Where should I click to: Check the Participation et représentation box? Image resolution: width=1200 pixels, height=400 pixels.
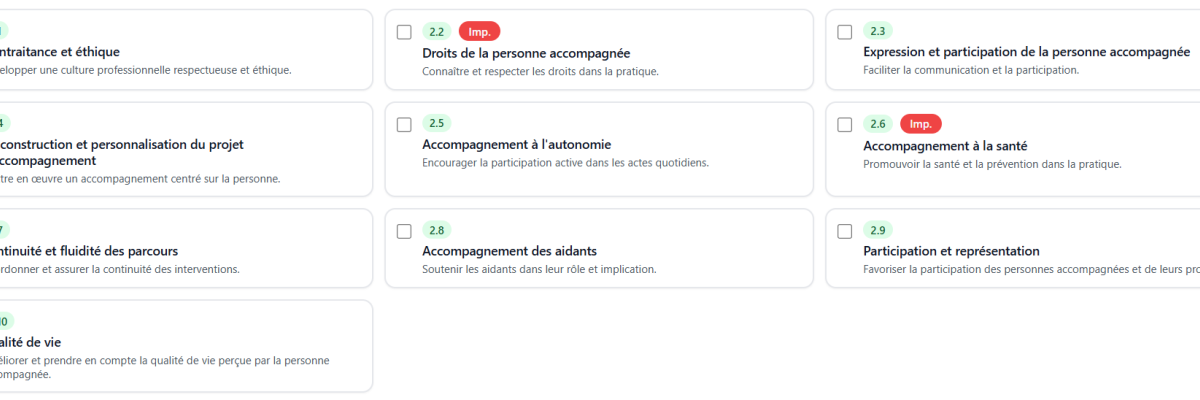pos(845,231)
